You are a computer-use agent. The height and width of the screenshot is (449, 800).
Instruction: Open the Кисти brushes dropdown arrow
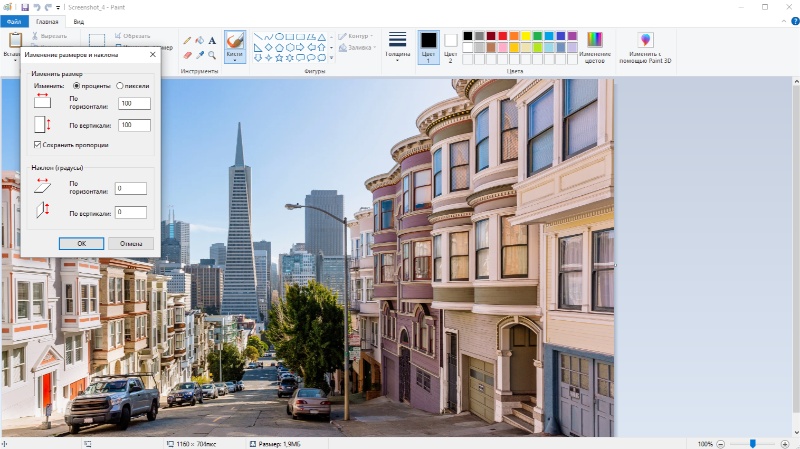[x=235, y=60]
